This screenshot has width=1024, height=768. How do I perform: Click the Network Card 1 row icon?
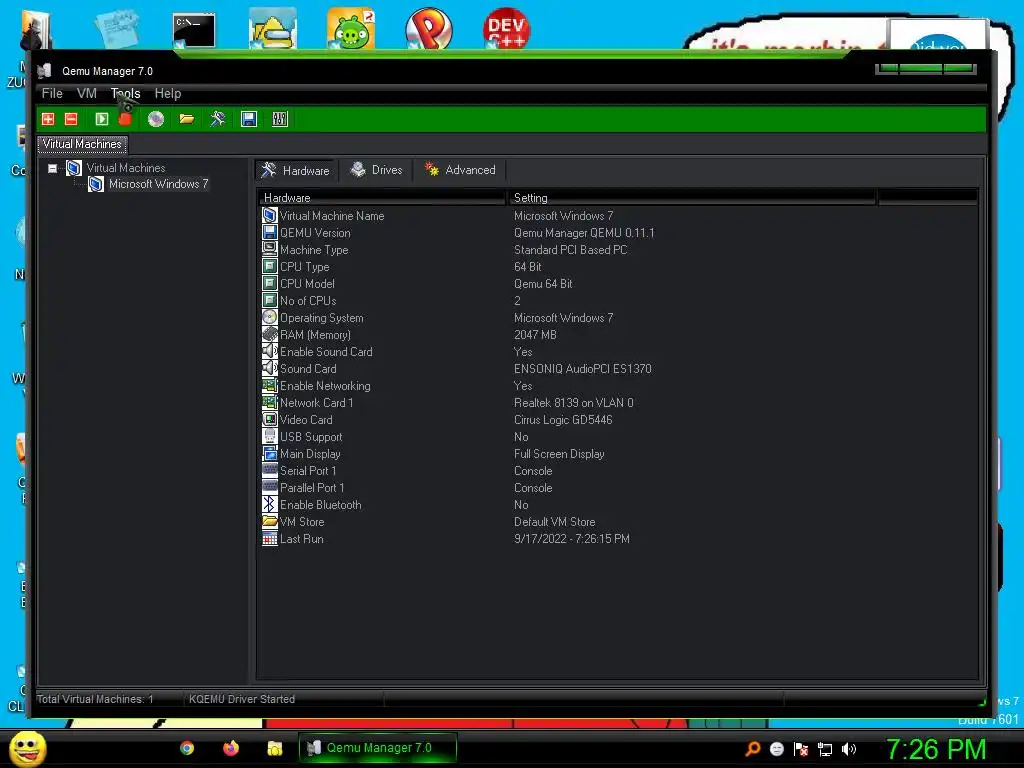(x=270, y=402)
